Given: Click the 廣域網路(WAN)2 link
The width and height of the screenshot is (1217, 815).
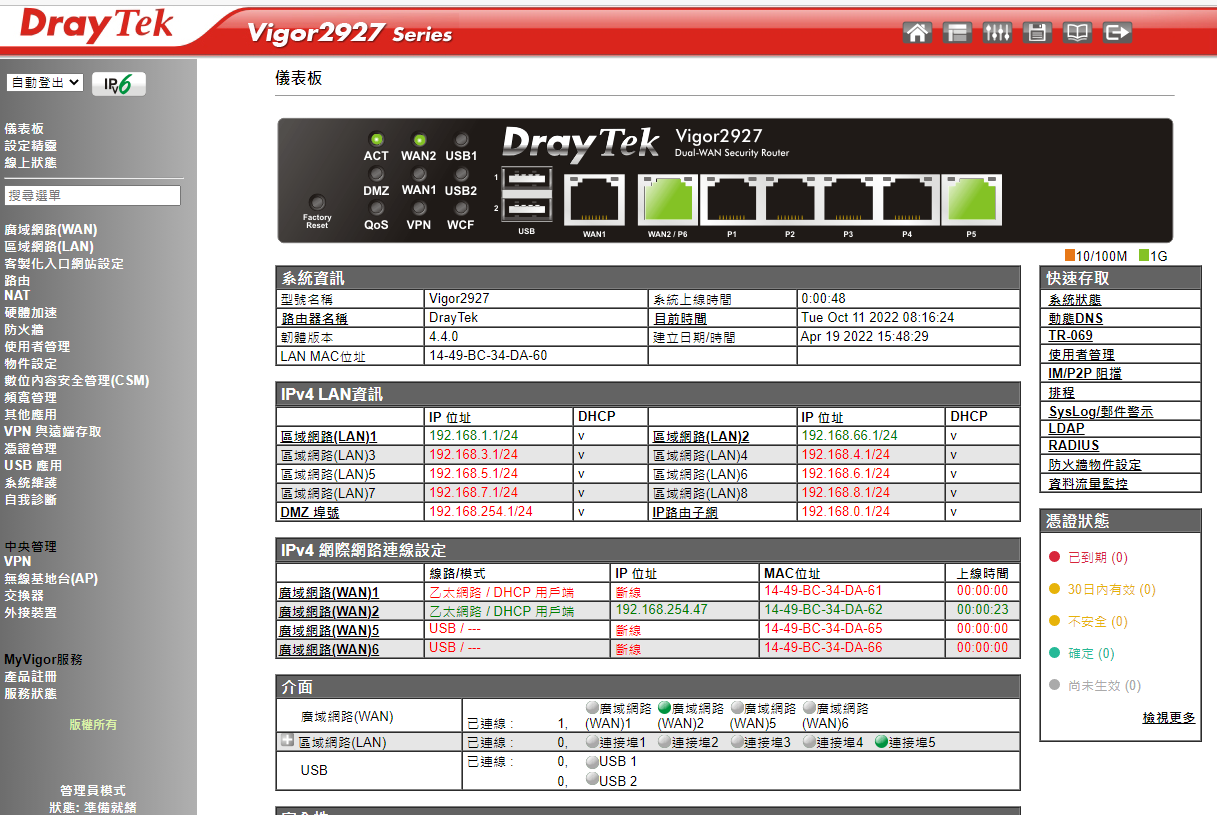Looking at the screenshot, I should pyautogui.click(x=328, y=612).
